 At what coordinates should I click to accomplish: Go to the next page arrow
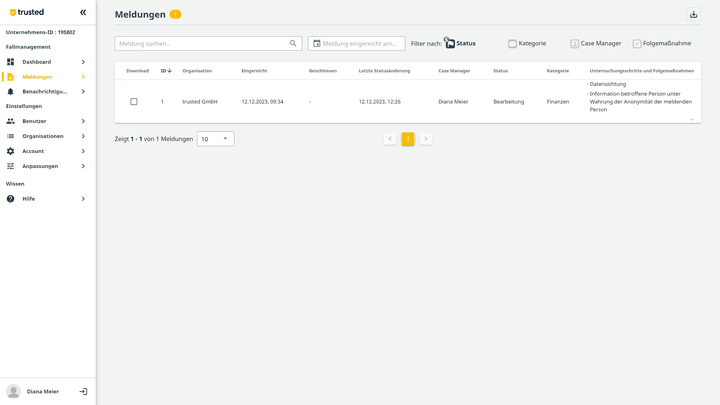(426, 139)
